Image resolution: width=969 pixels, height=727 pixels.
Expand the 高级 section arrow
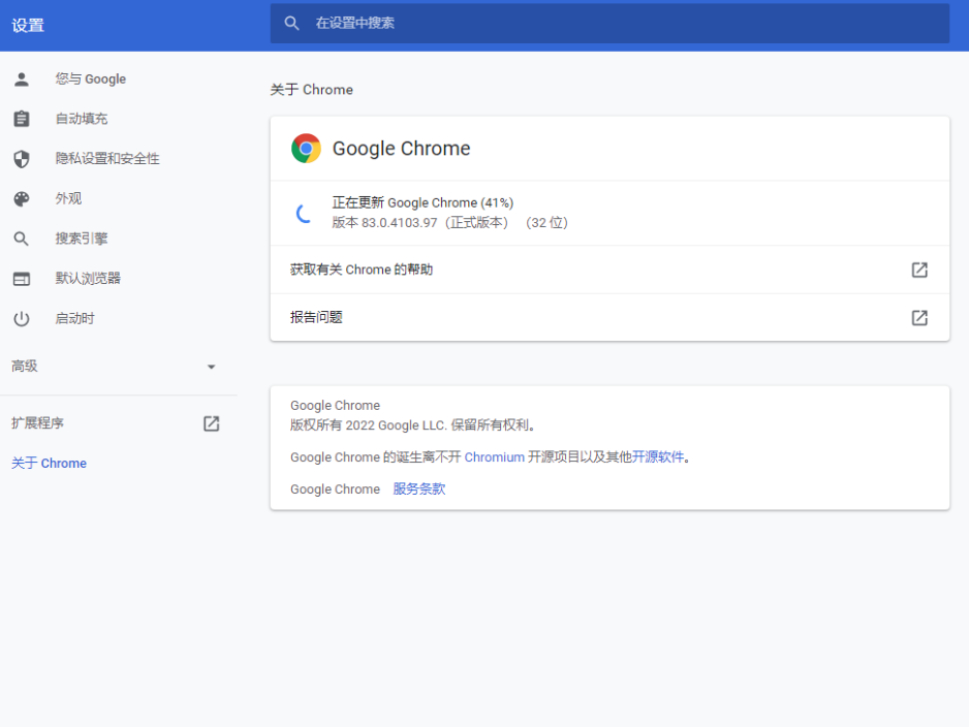(211, 367)
